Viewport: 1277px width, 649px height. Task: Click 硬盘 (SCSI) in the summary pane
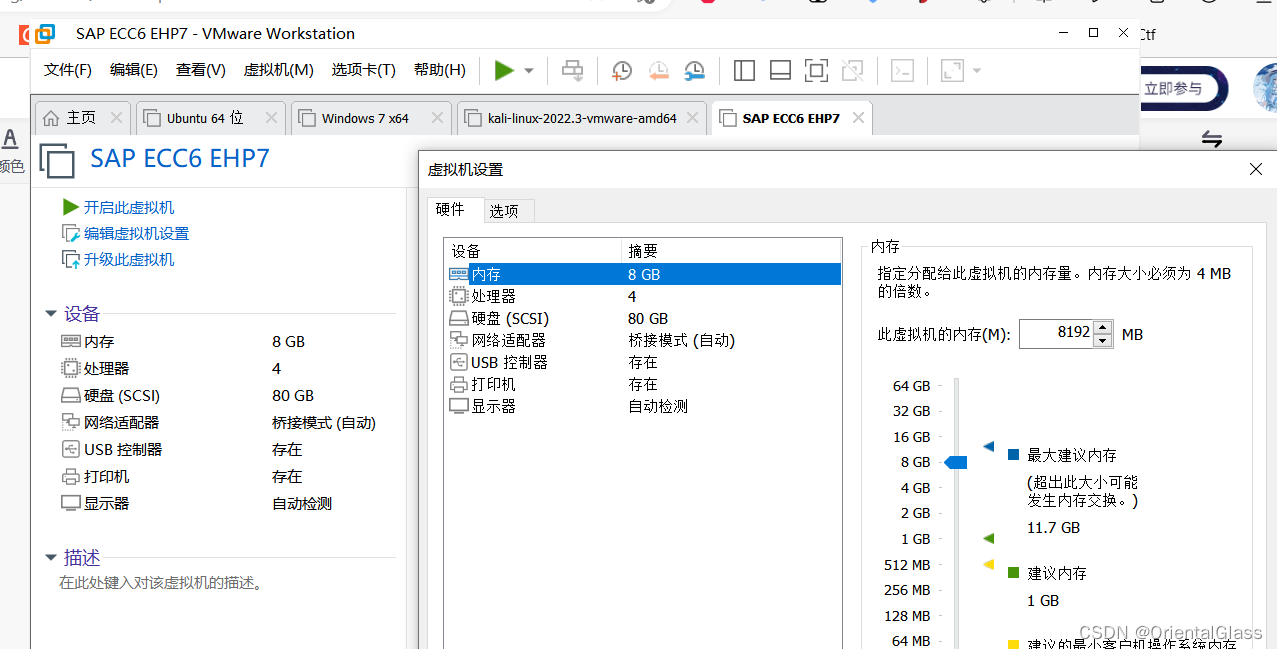[x=122, y=395]
